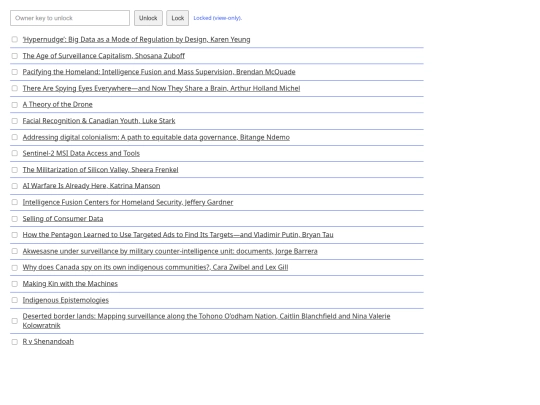Tick the Deserted border lands checkbox

coord(14,321)
